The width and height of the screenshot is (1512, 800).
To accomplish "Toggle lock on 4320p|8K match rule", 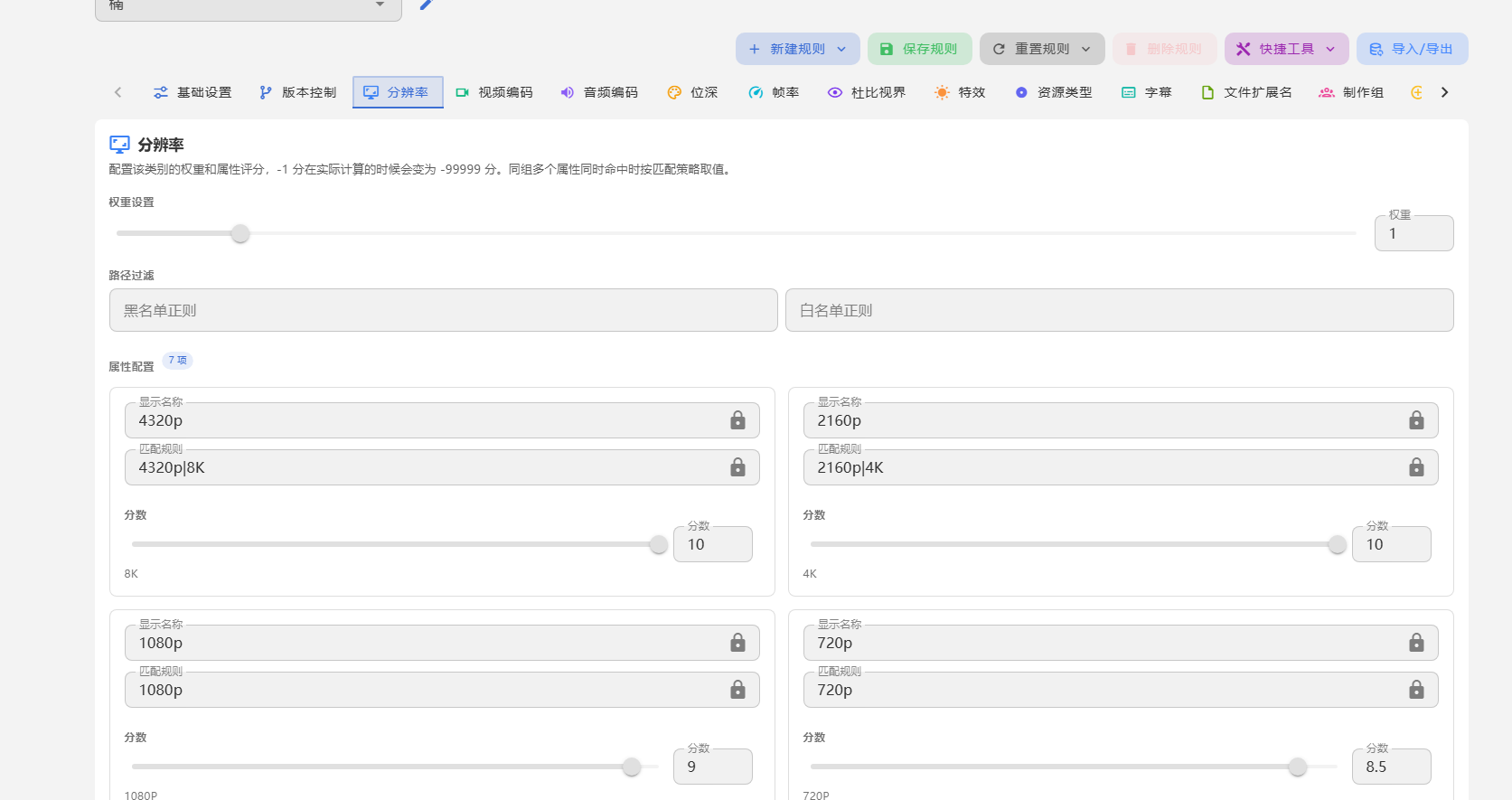I will coord(737,467).
